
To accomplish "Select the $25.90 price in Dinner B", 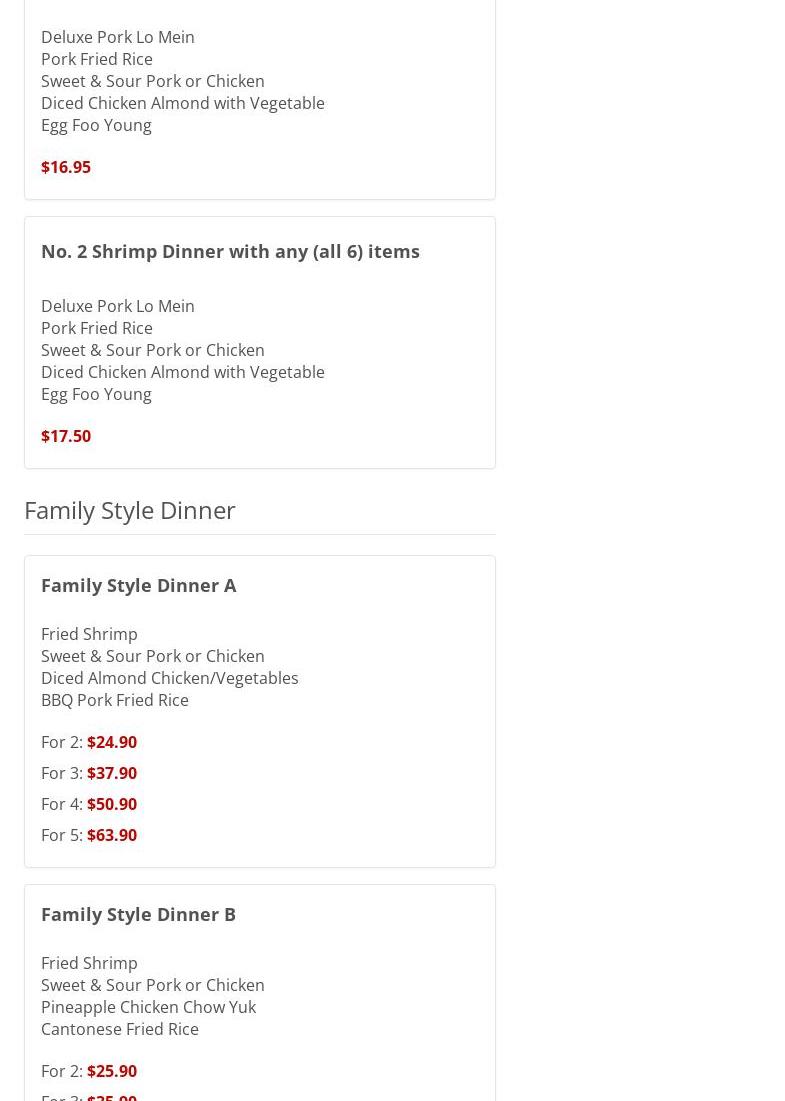I will coord(112,1071).
